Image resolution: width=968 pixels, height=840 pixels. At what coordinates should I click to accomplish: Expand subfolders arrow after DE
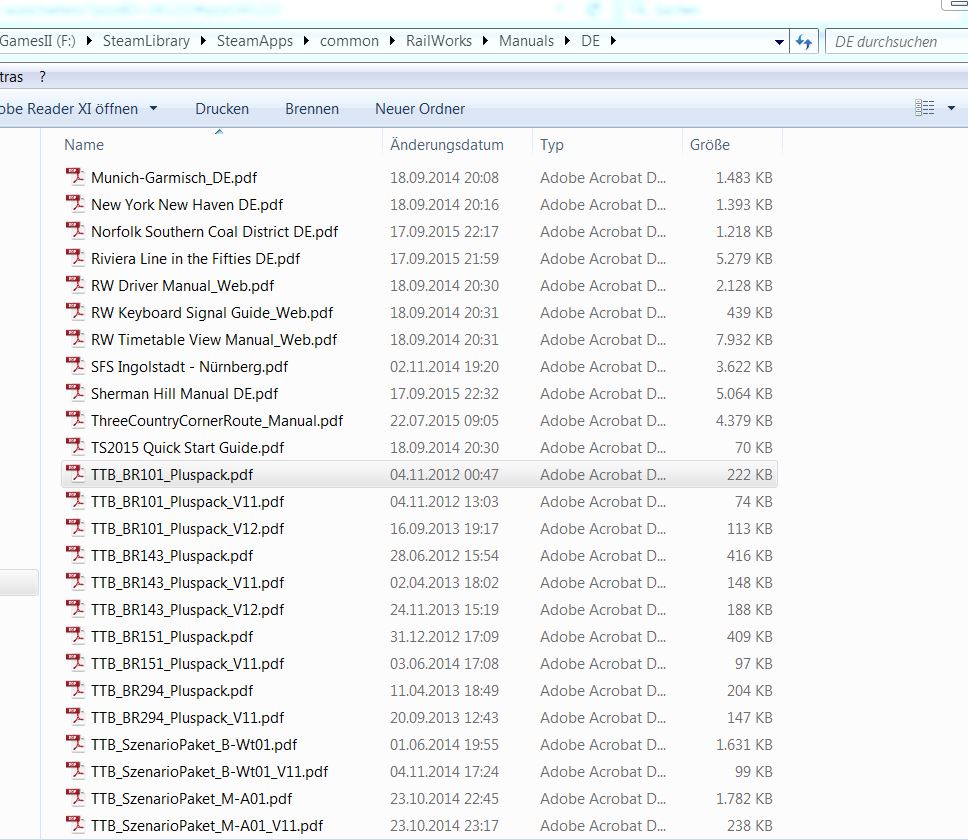[613, 41]
